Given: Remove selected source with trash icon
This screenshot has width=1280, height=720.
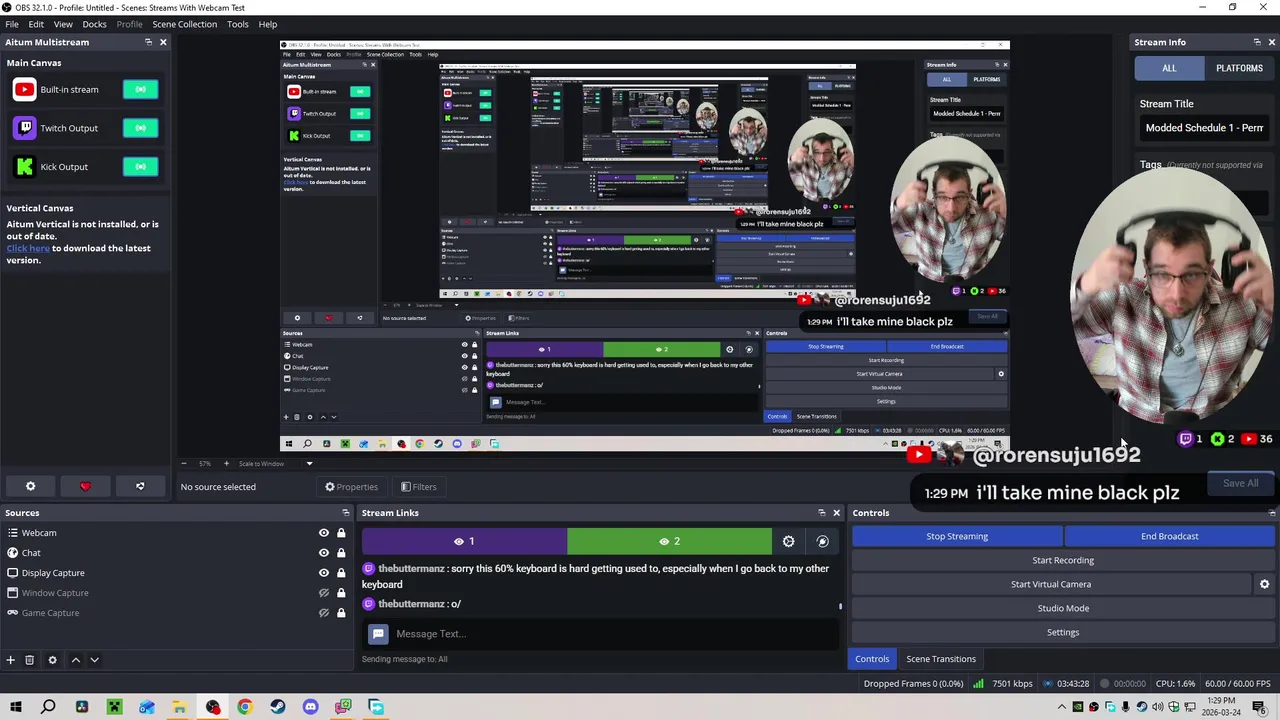Looking at the screenshot, I should coord(30,660).
